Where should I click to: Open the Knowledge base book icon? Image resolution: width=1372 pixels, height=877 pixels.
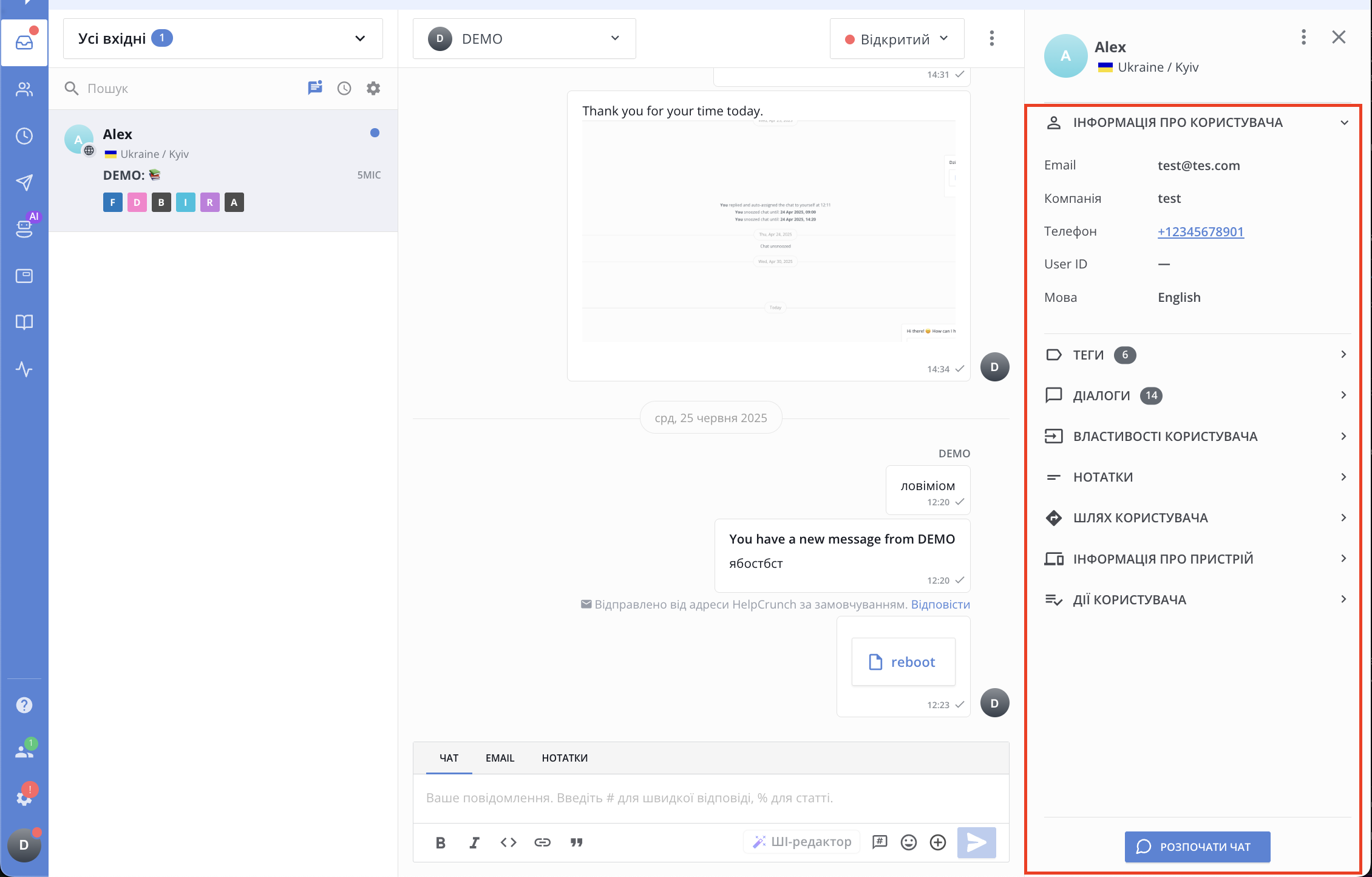[x=24, y=322]
